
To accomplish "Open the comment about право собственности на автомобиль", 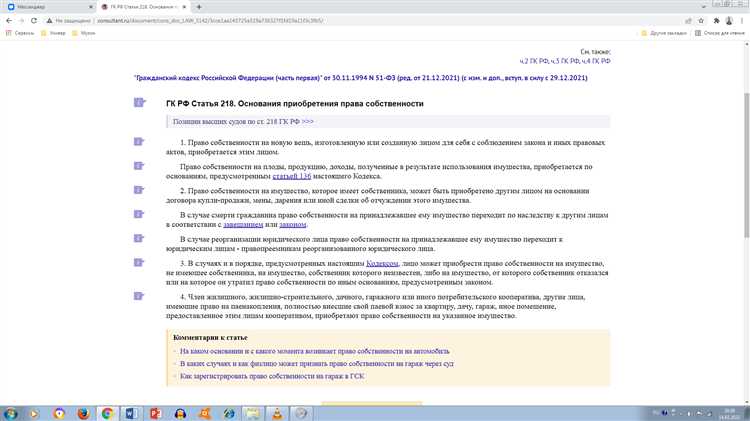I will click(315, 351).
